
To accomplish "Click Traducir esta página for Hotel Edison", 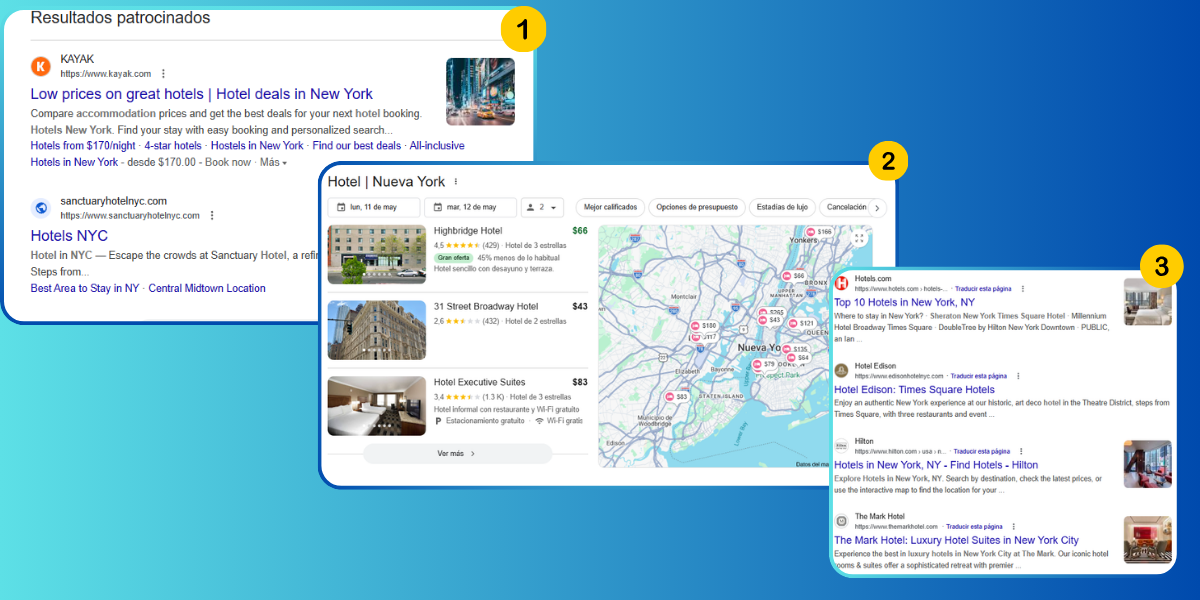I will [979, 376].
